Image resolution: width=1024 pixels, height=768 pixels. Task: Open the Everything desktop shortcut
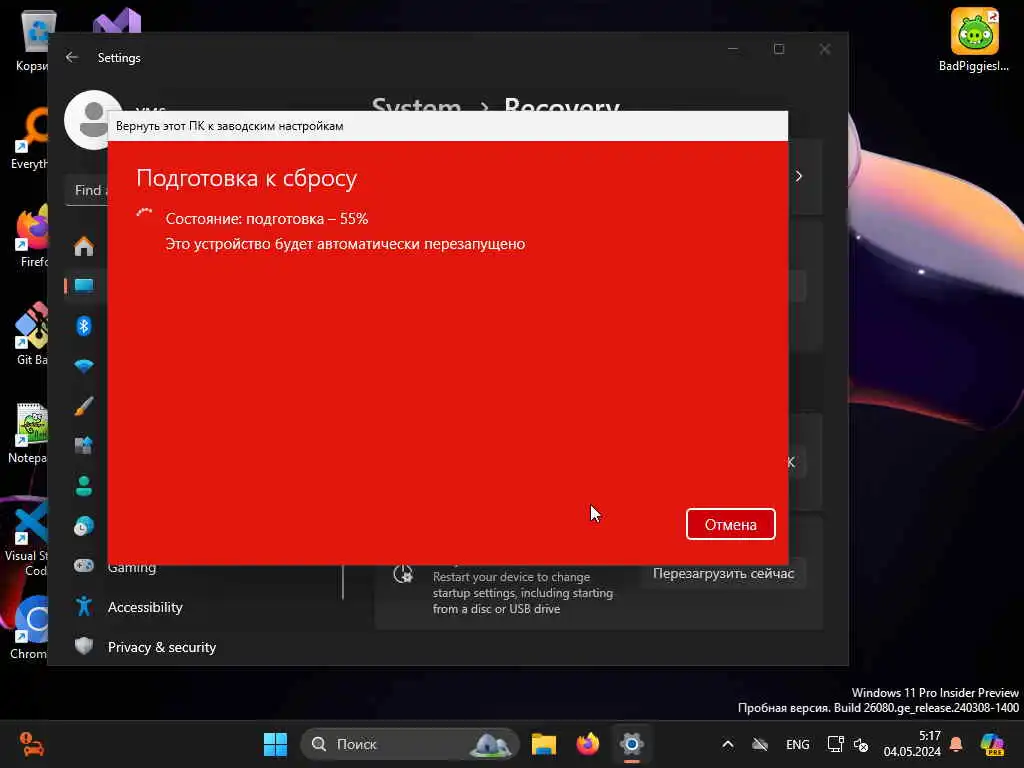coord(29,137)
